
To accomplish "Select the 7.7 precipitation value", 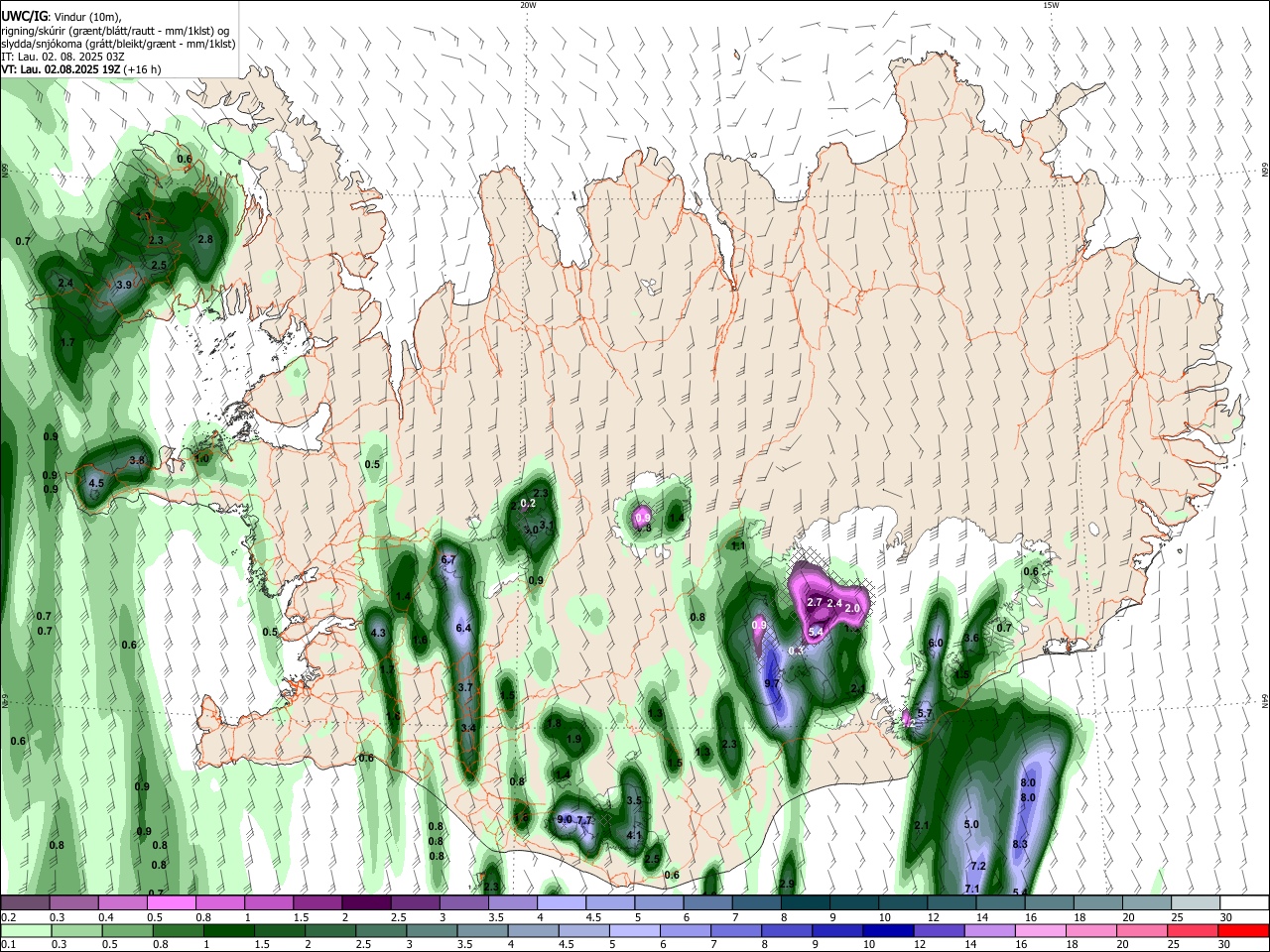I will 584,820.
